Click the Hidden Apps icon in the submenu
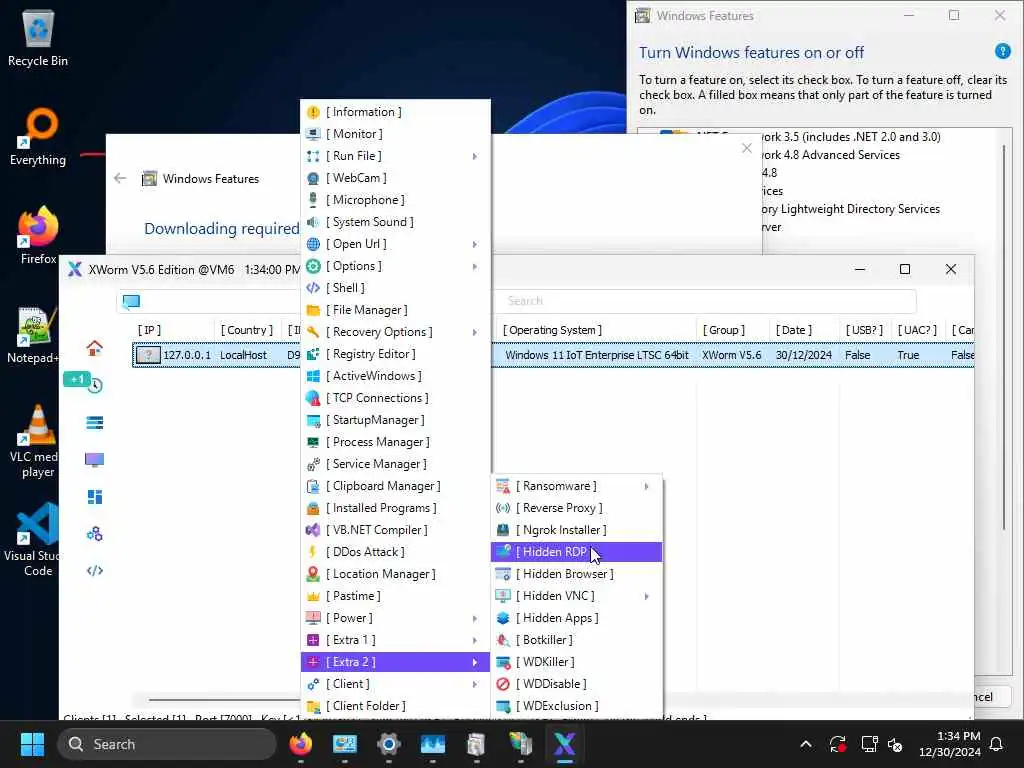The height and width of the screenshot is (768, 1024). pos(503,618)
